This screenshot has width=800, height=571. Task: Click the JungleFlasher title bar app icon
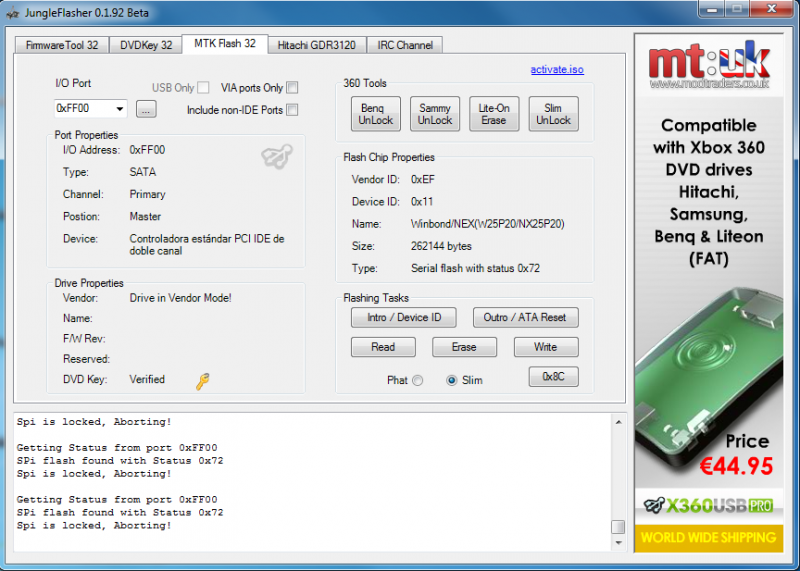(x=12, y=12)
